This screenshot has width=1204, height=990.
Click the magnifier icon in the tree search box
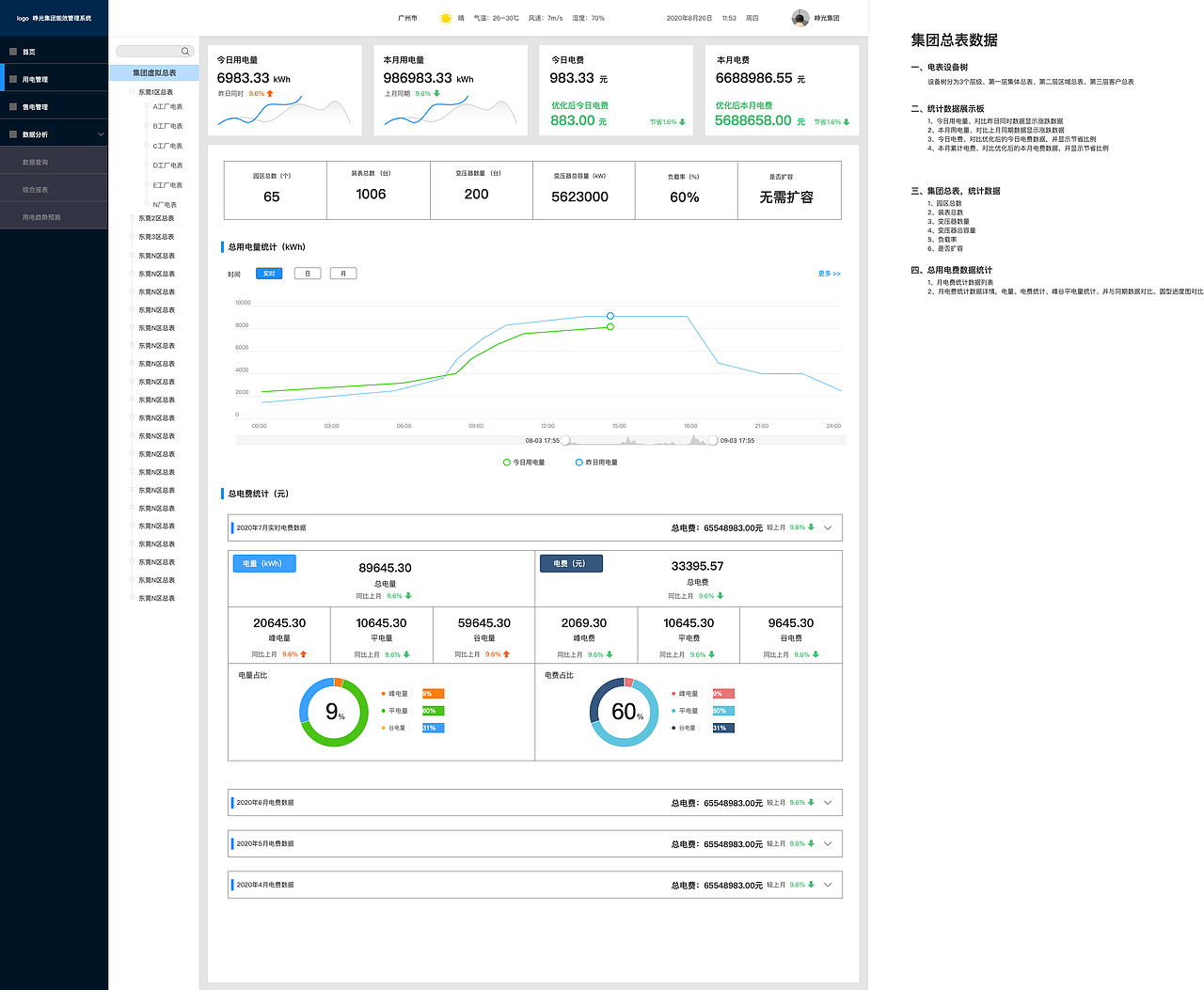(x=185, y=51)
